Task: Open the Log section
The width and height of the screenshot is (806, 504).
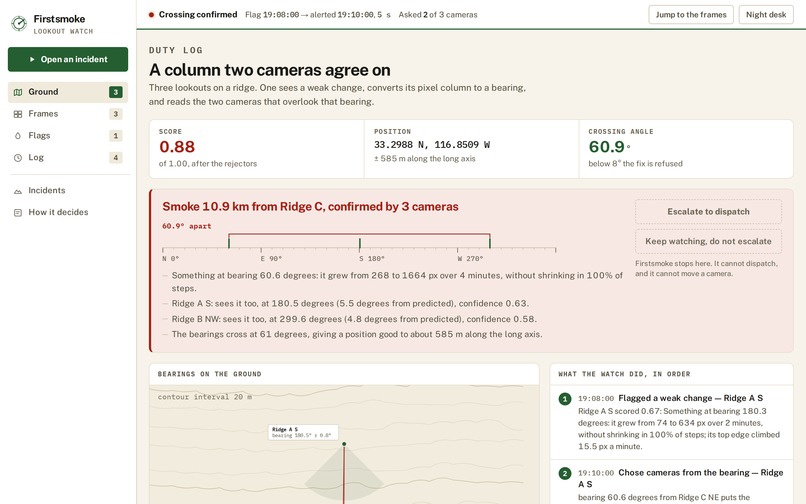Action: coord(68,158)
